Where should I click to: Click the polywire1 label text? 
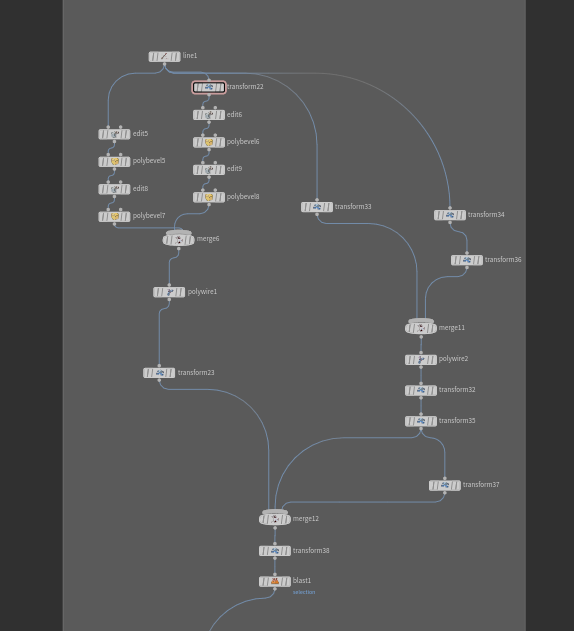coord(202,291)
